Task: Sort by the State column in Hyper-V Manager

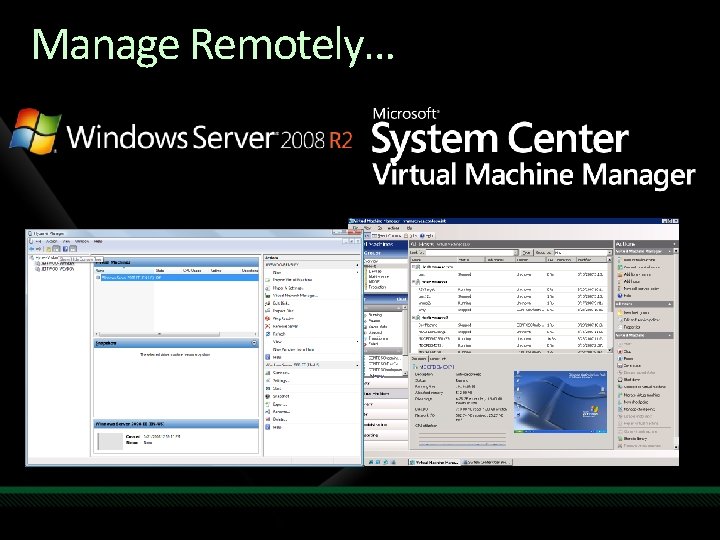Action: 160,271
